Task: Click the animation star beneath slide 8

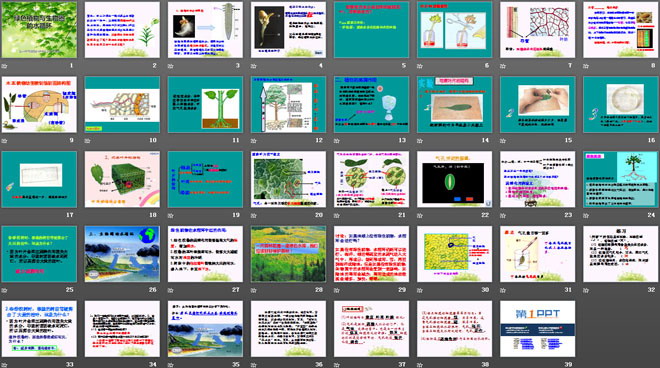Action: coord(586,66)
